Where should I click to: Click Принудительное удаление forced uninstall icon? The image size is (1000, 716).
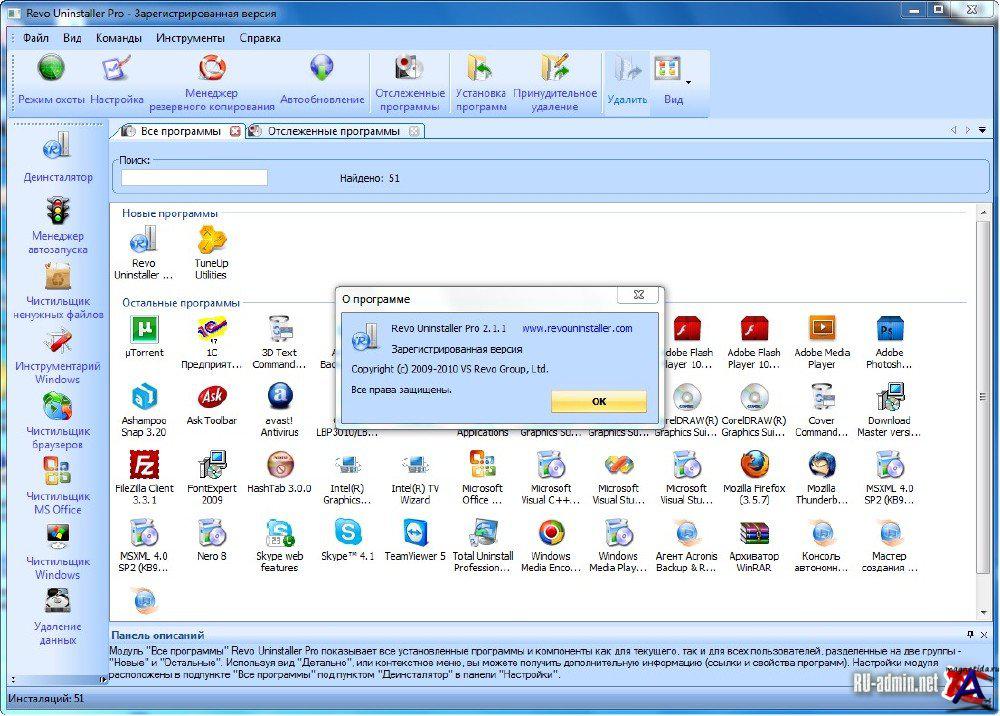coord(555,68)
